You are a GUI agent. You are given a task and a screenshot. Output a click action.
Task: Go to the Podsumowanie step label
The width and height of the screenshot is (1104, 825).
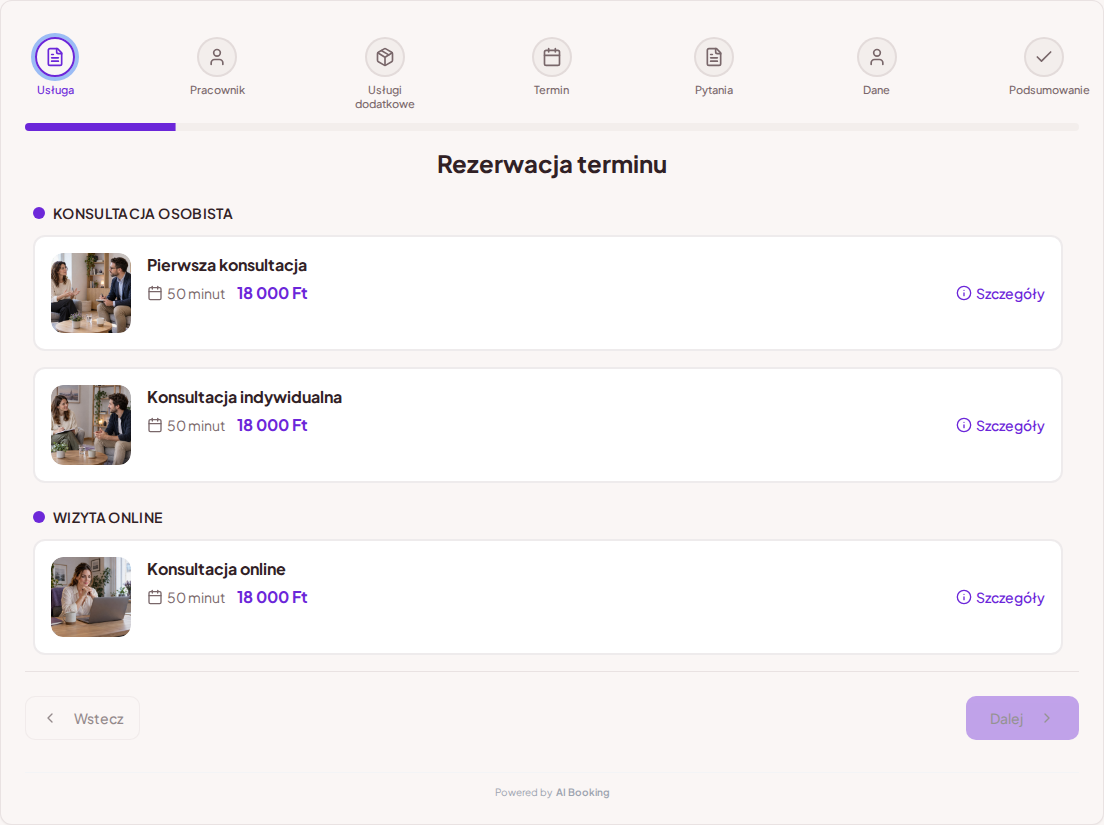point(1048,90)
